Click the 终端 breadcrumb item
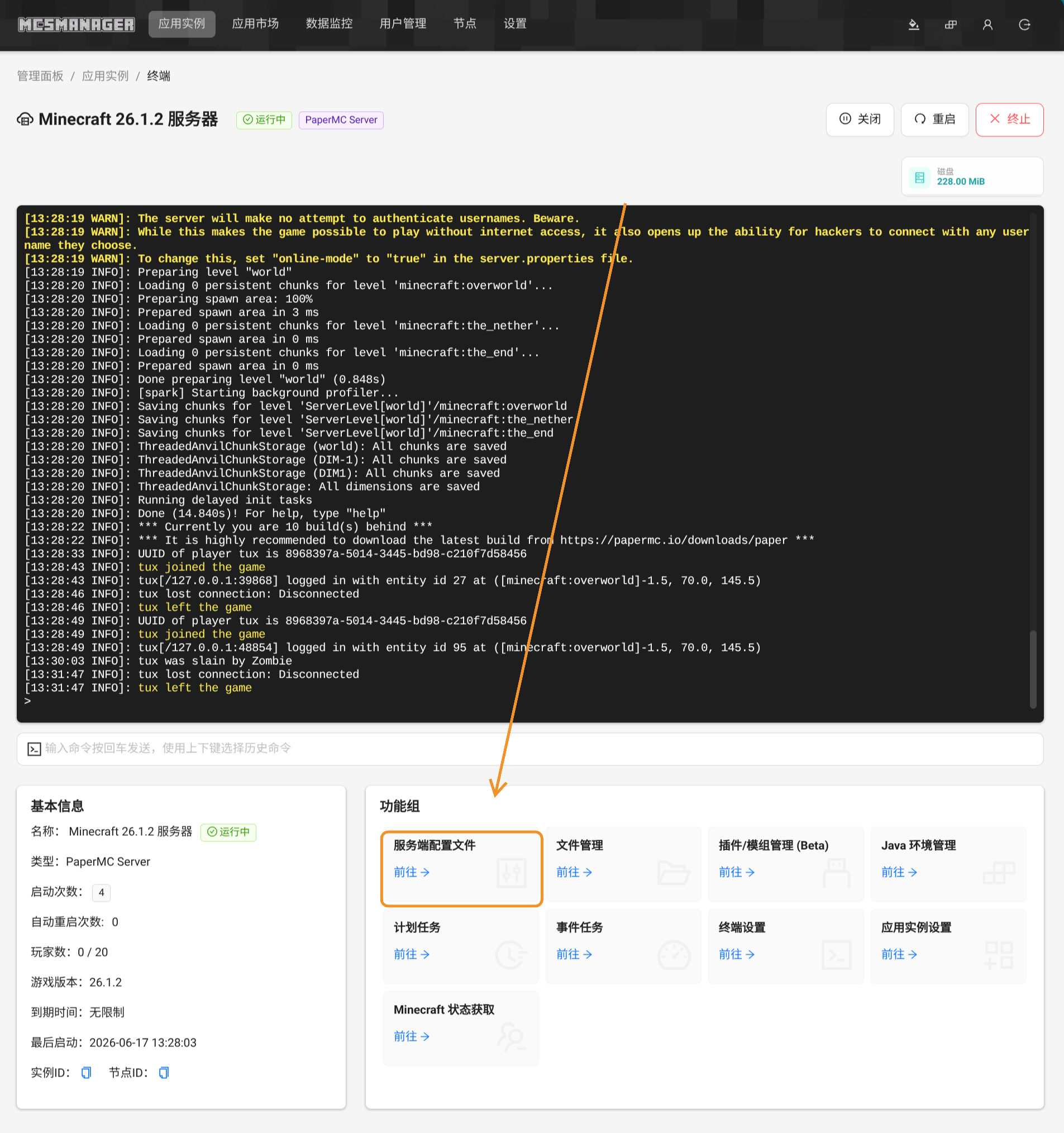This screenshot has width=1064, height=1133. tap(159, 76)
